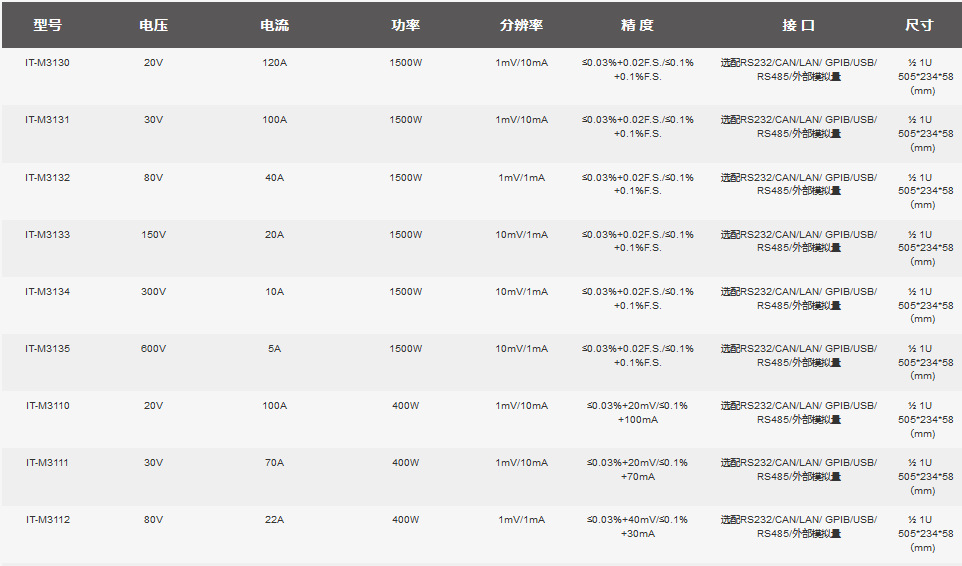
Task: Click the 电压 column header
Action: tap(153, 25)
